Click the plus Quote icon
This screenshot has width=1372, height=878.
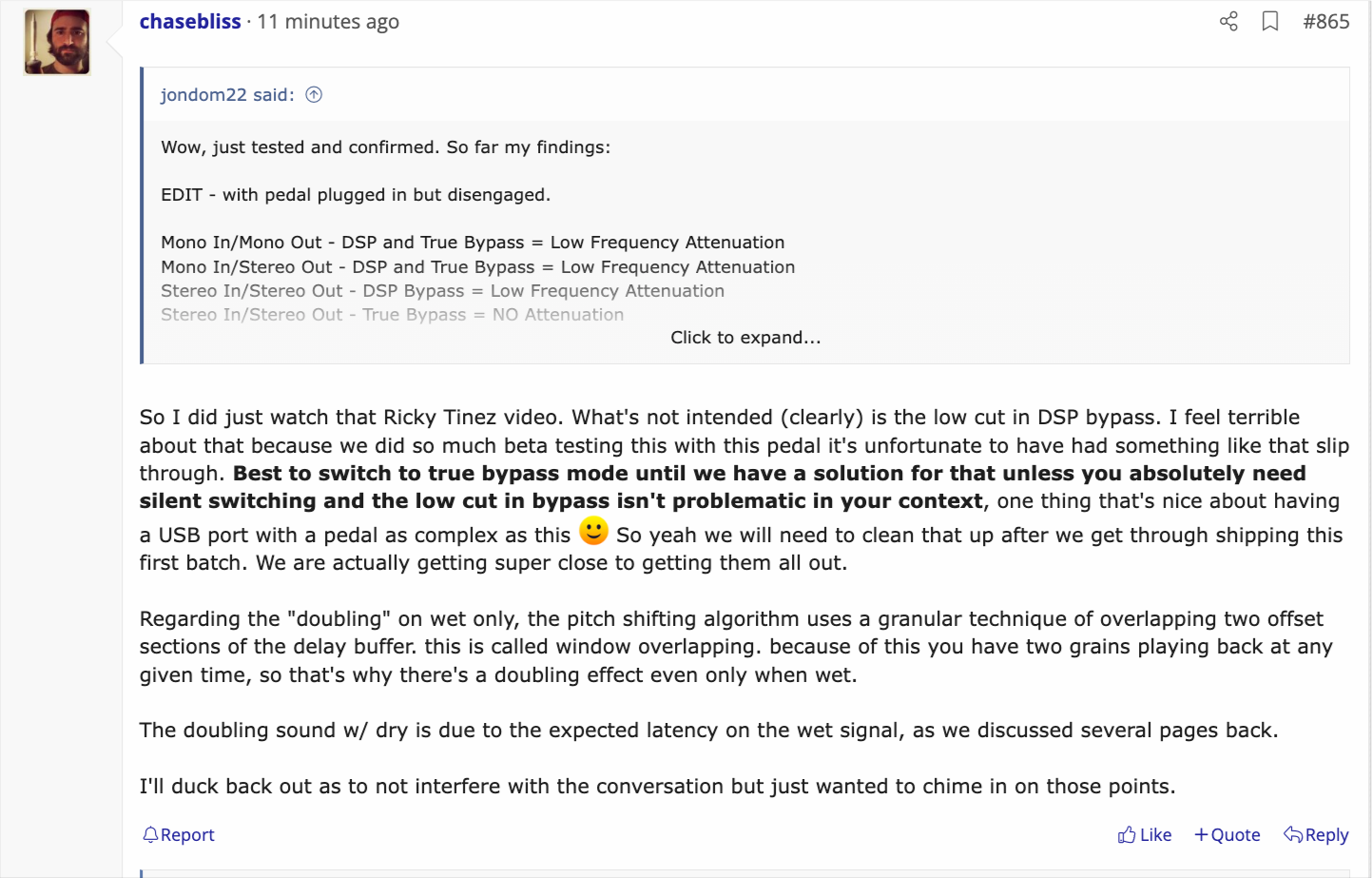coord(1201,834)
